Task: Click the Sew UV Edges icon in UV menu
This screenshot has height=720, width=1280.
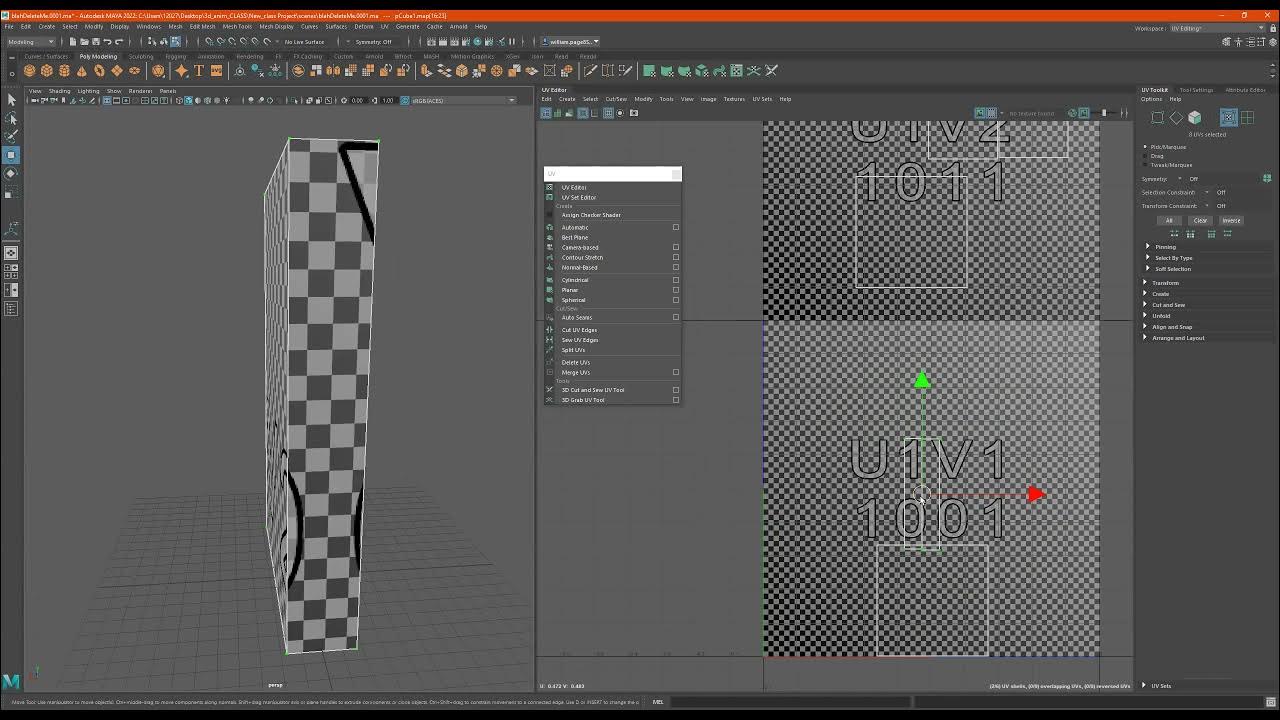Action: click(x=549, y=340)
